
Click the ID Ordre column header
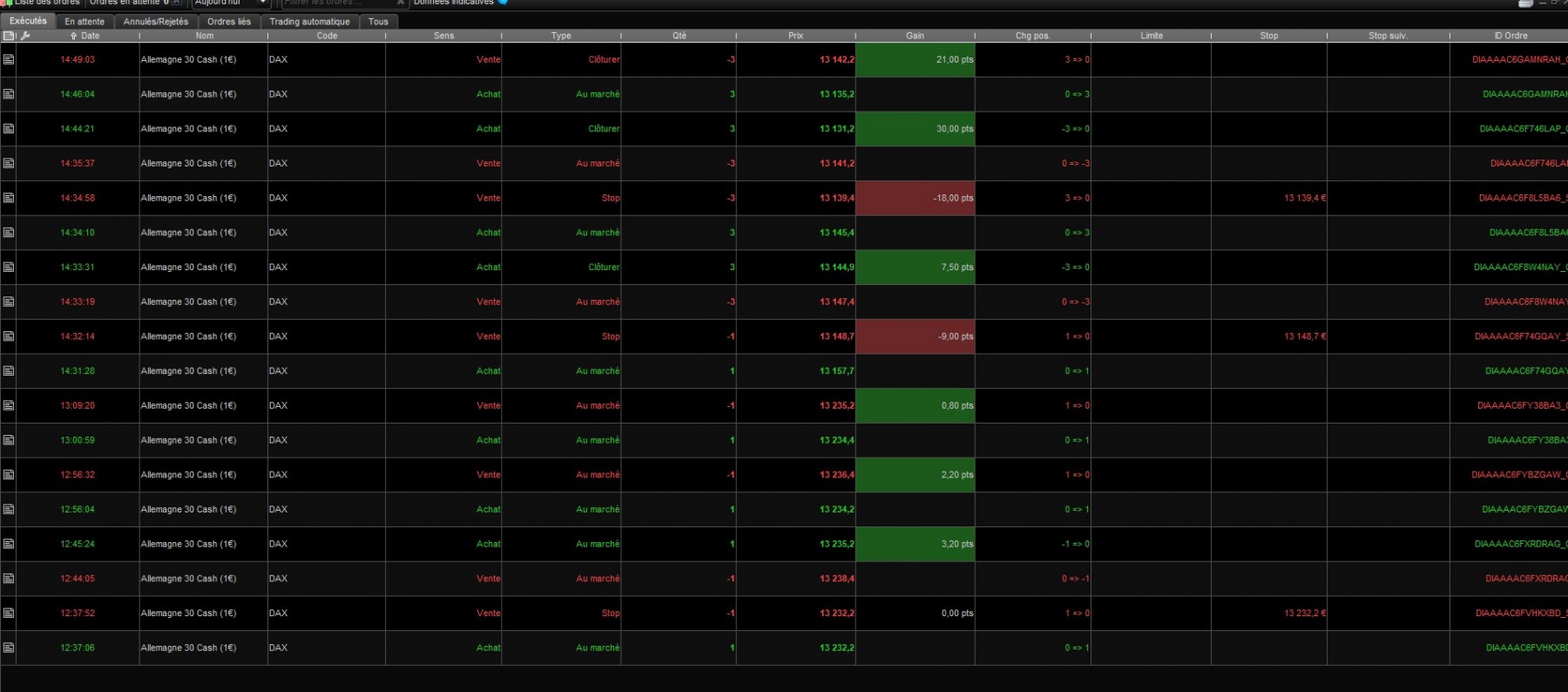1511,36
